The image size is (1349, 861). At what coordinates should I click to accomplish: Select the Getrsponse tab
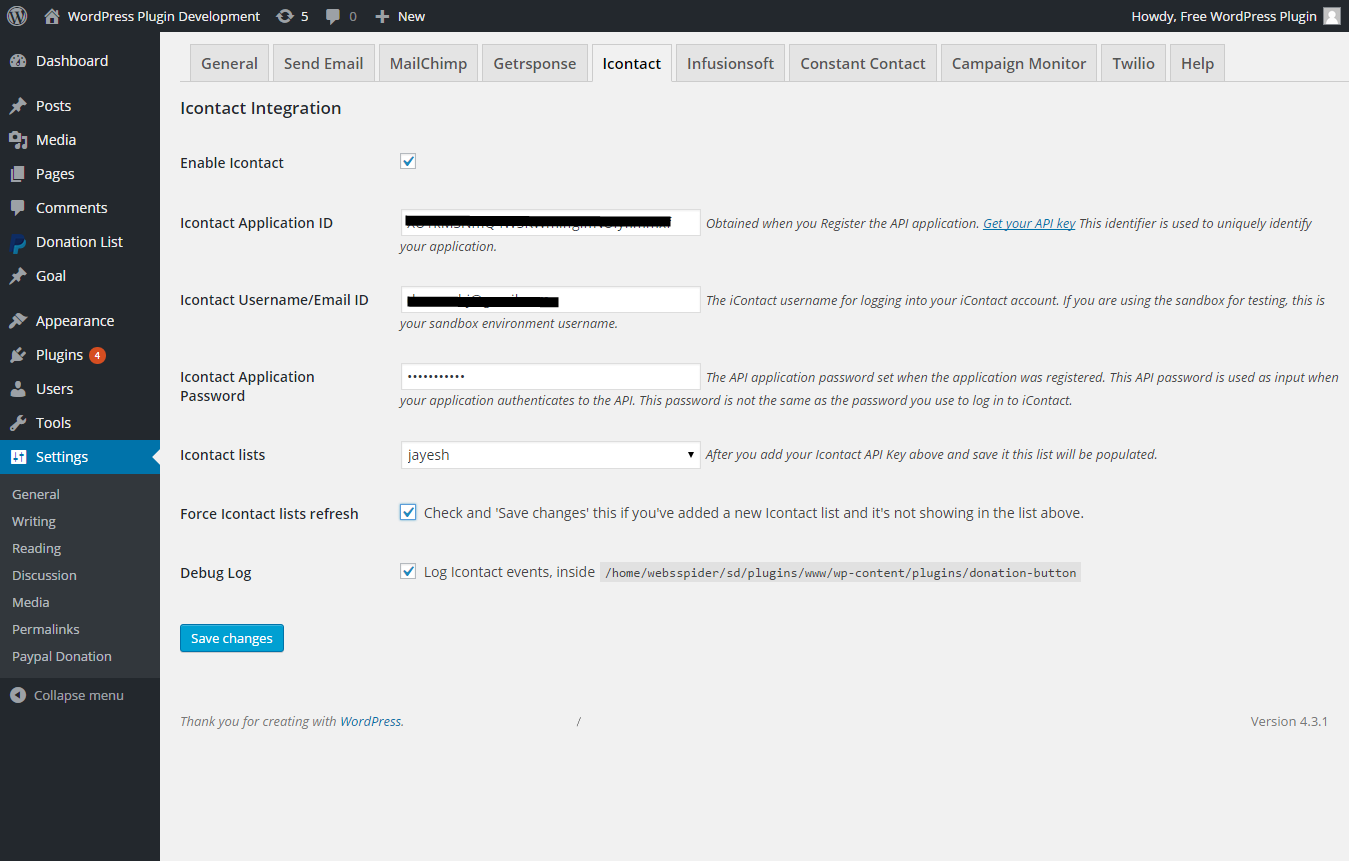point(535,63)
